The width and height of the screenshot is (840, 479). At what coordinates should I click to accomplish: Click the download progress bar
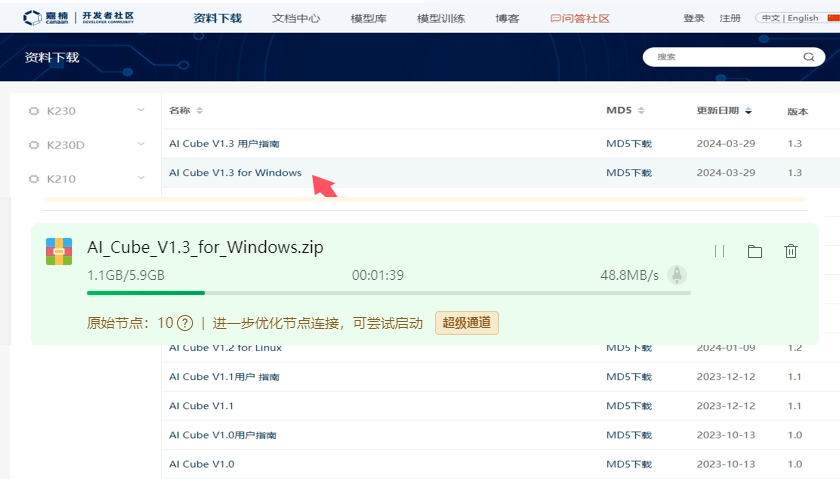tap(388, 293)
